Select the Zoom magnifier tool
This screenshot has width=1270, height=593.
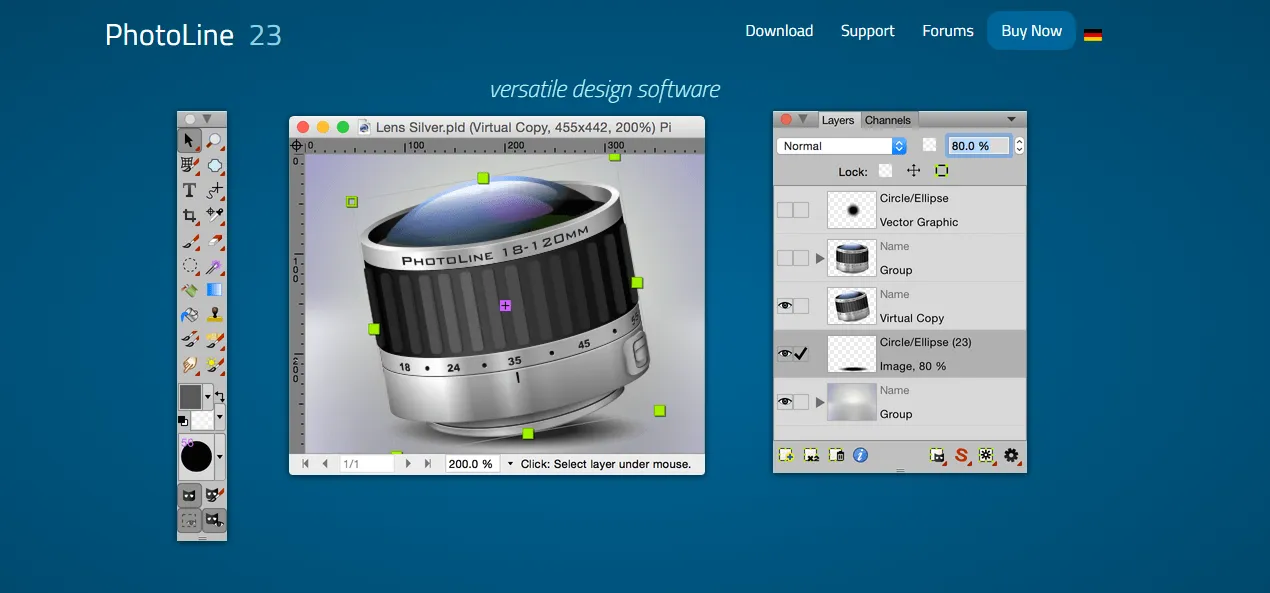pyautogui.click(x=214, y=140)
